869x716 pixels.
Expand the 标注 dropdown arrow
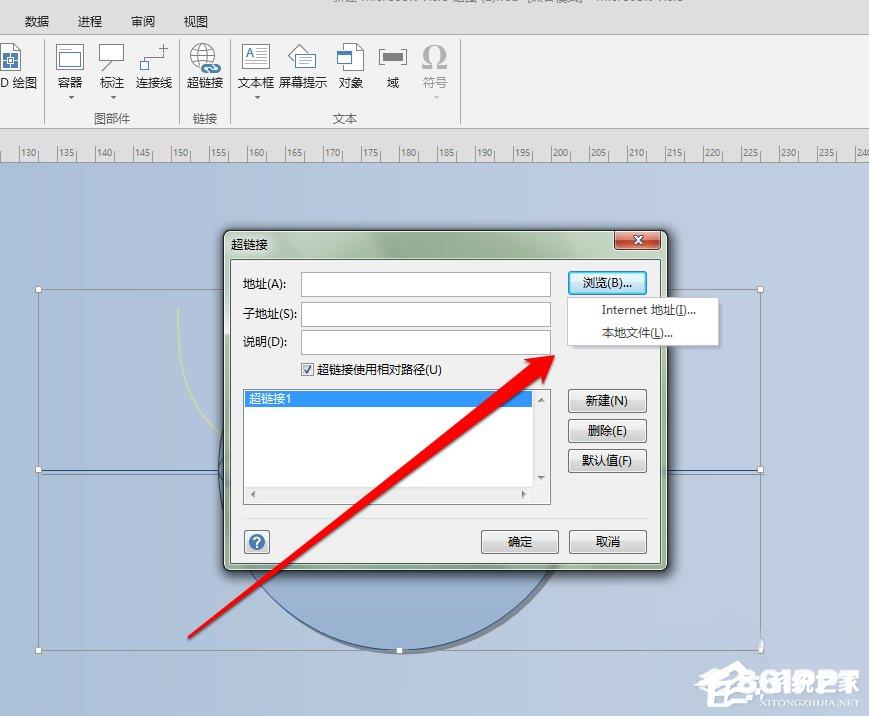[113, 98]
